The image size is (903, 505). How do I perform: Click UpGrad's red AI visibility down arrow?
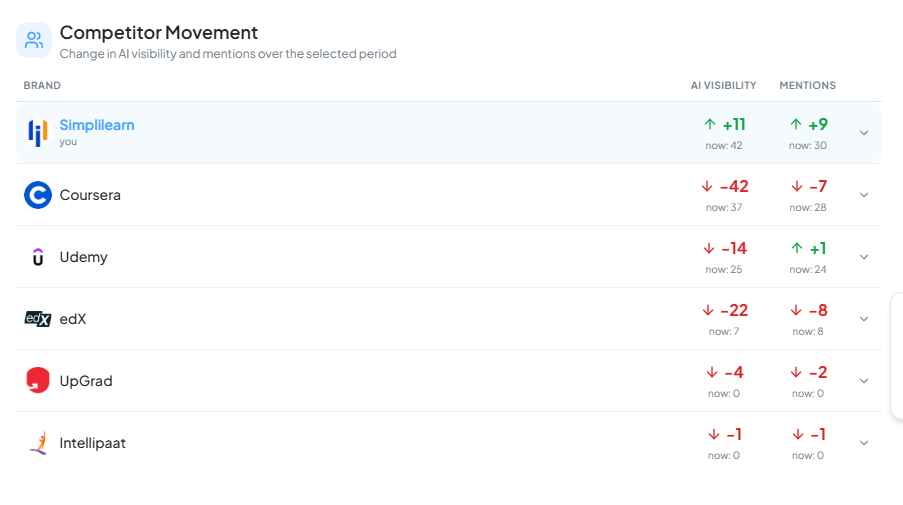[x=712, y=373]
